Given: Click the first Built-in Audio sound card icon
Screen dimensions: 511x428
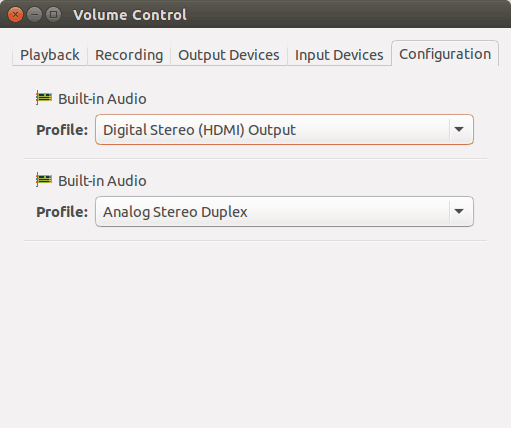Looking at the screenshot, I should coord(44,98).
